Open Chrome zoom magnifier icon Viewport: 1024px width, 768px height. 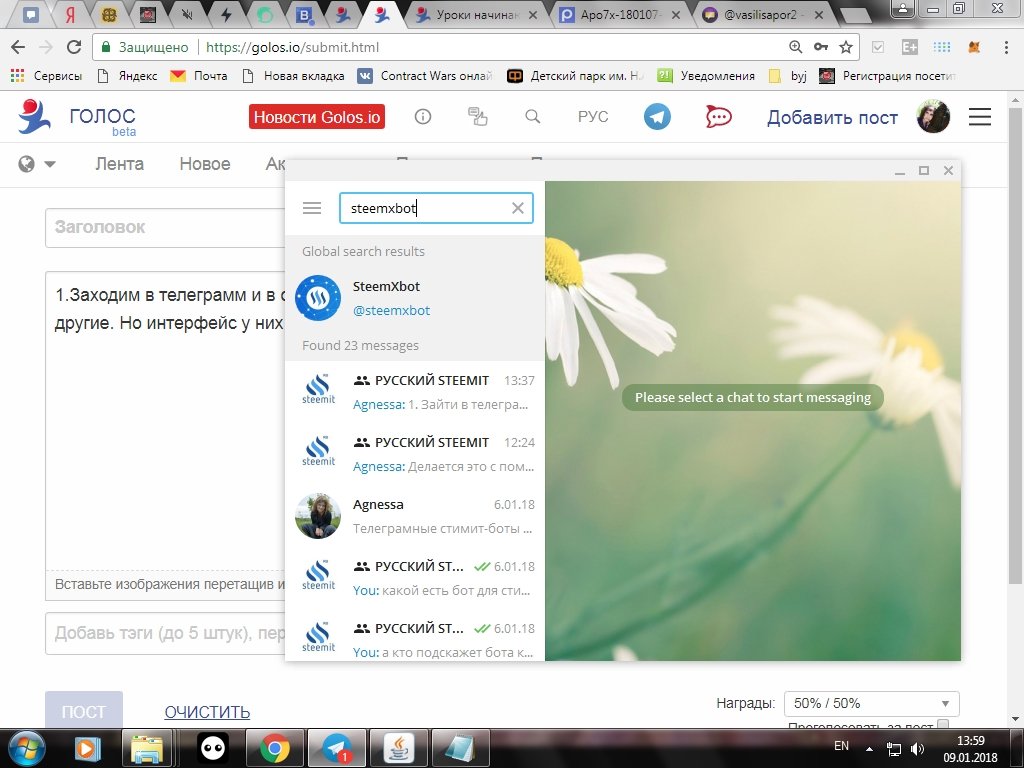pos(795,47)
